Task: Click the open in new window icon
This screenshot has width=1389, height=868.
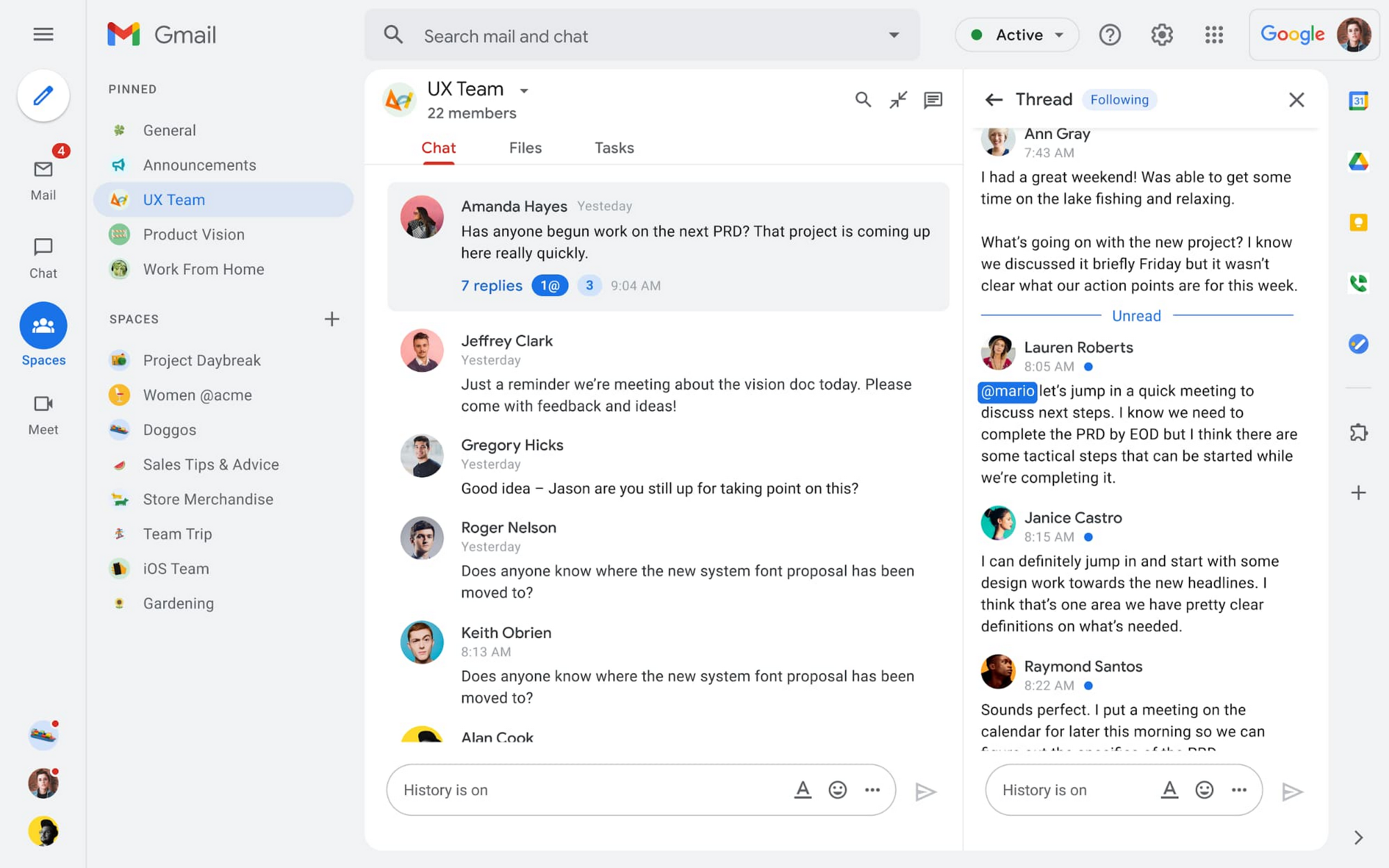Action: click(x=898, y=99)
